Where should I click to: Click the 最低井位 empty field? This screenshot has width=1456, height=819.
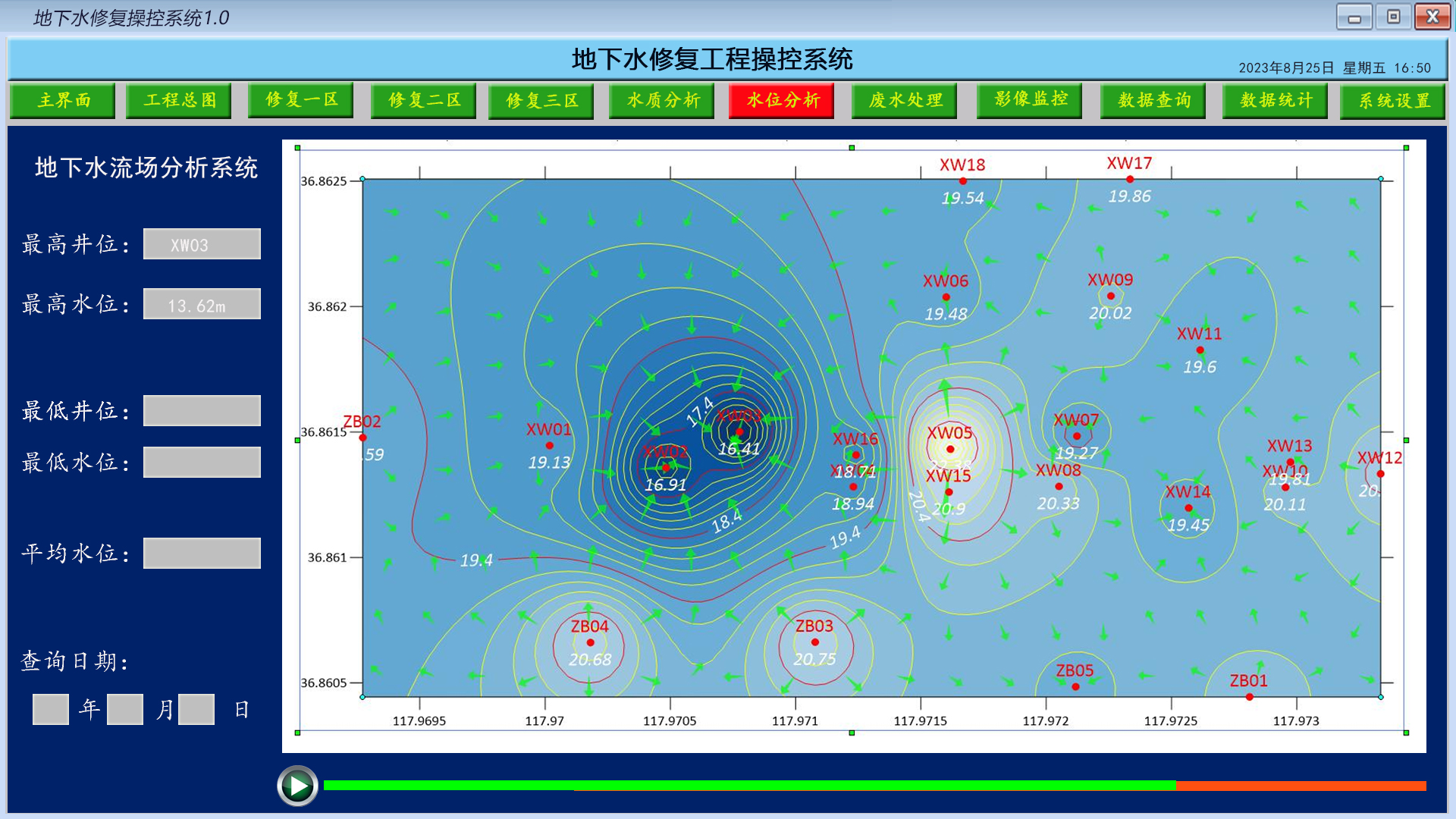[x=202, y=411]
